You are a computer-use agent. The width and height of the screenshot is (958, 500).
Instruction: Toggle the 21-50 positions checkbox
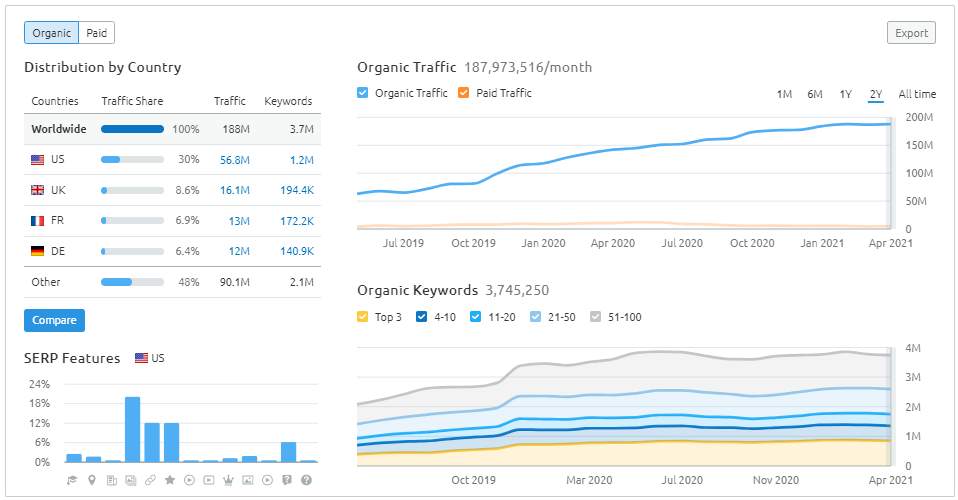pos(535,317)
